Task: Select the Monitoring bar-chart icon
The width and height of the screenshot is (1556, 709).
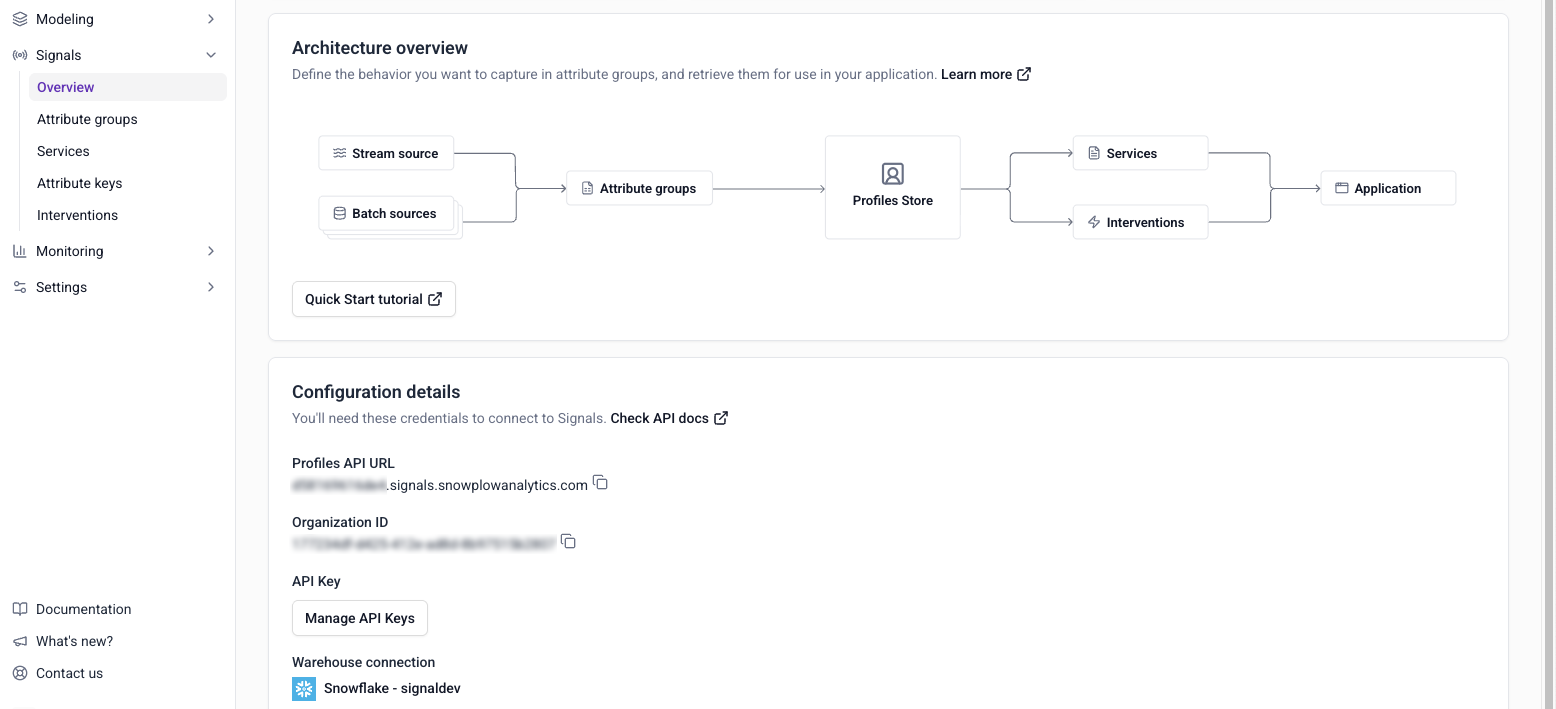Action: [x=20, y=250]
